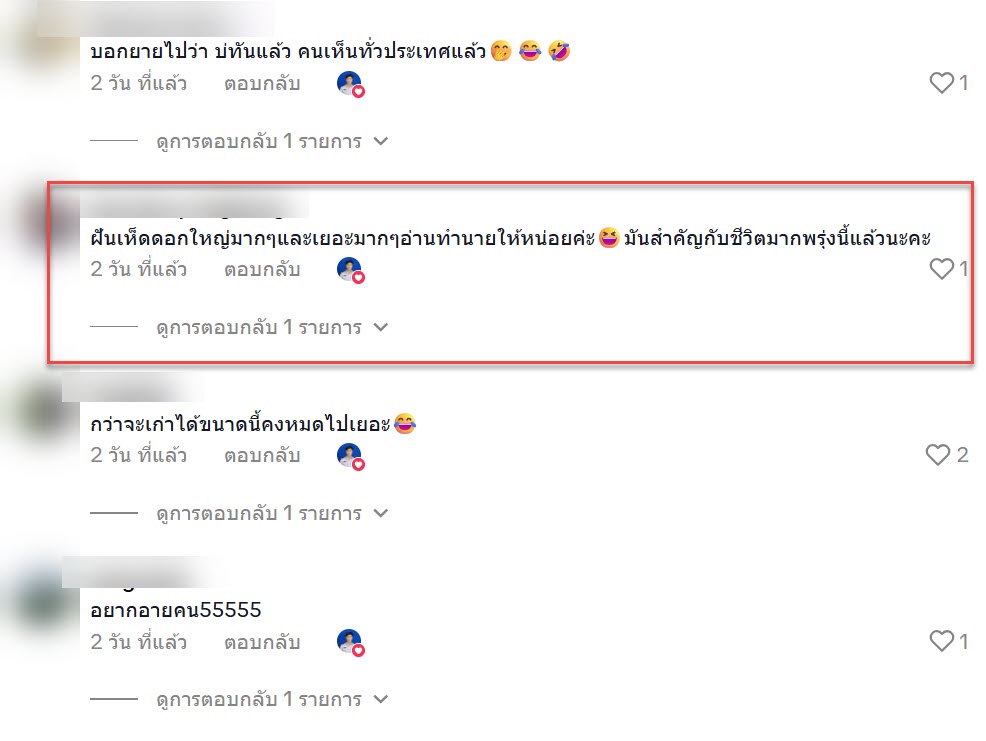Open creator-liked avatar on the กว่าจะเก่าได้ขนาดนี้ comment
This screenshot has width=986, height=741.
point(351,457)
